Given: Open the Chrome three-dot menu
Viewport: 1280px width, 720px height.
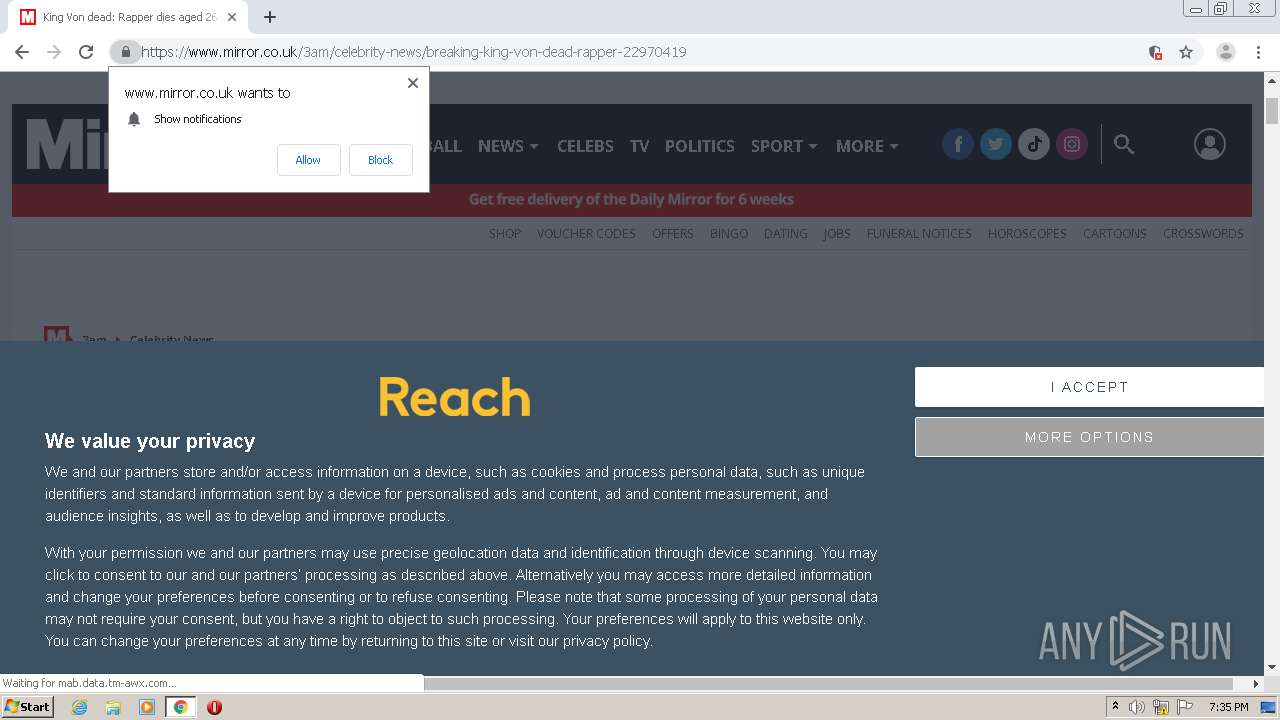Looking at the screenshot, I should point(1258,52).
